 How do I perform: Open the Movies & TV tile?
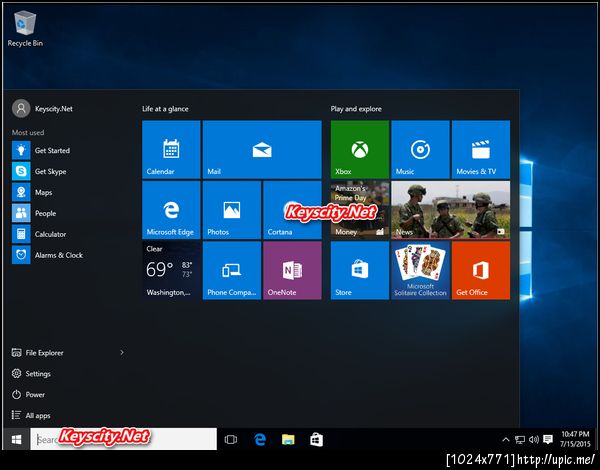coord(481,149)
